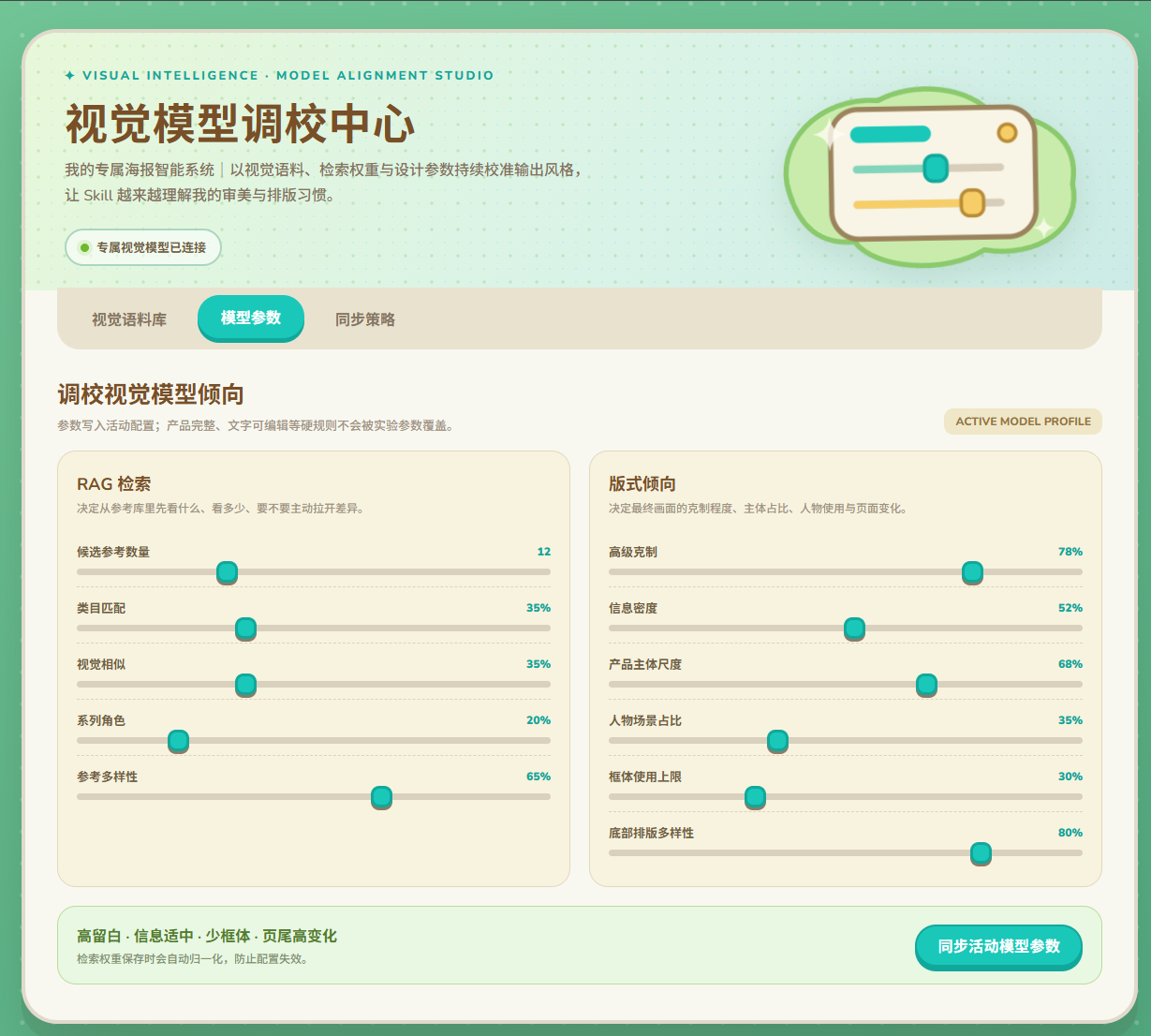
Task: Click the green connection status dot
Action: (84, 248)
